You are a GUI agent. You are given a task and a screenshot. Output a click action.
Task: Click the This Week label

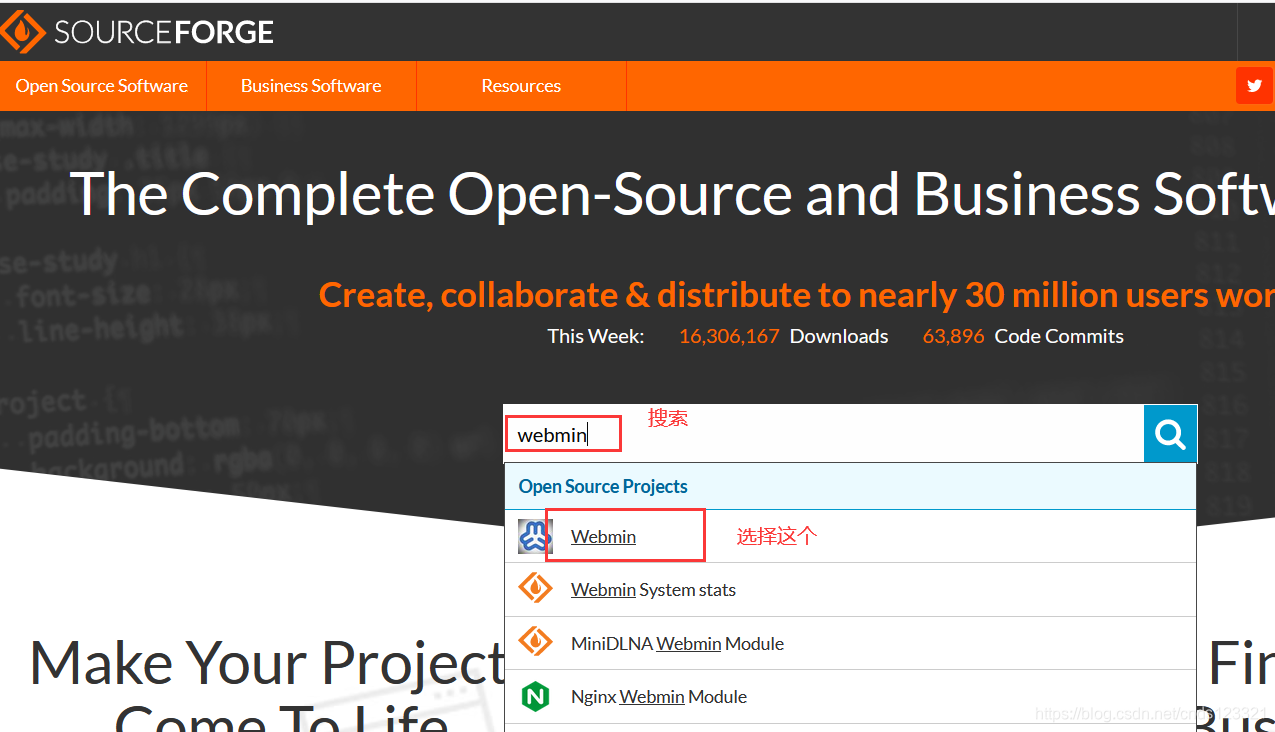596,336
